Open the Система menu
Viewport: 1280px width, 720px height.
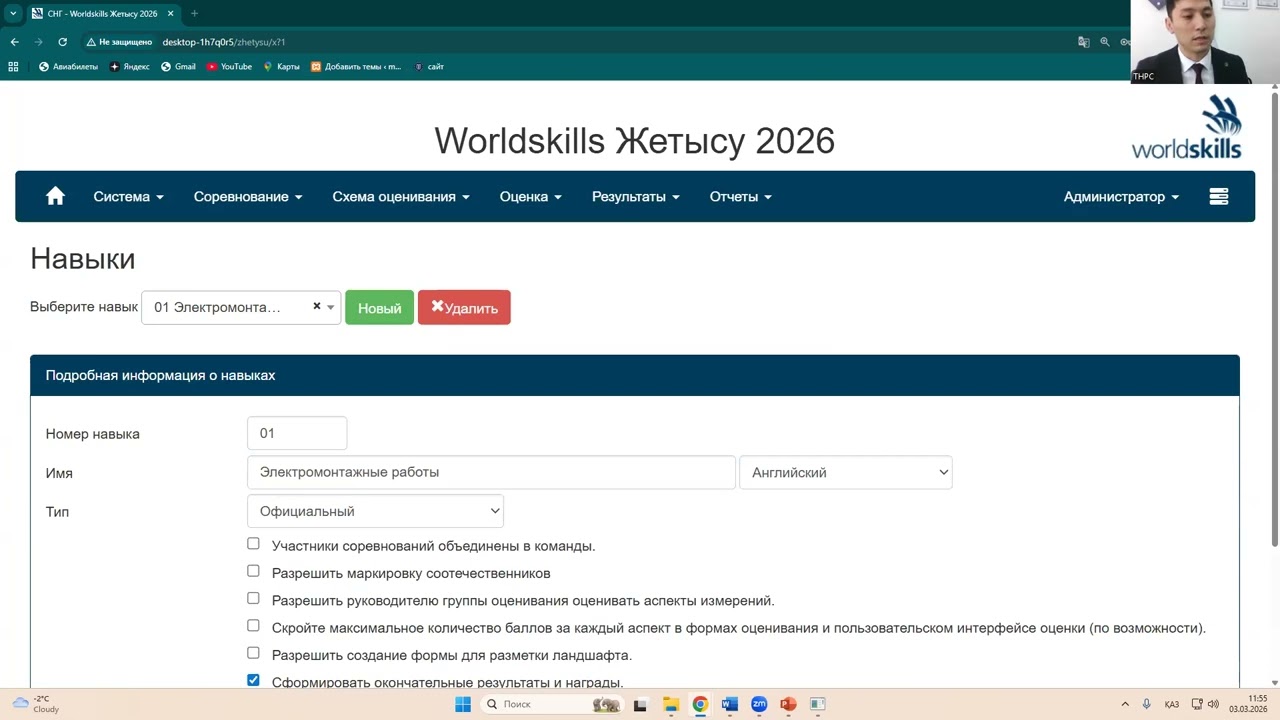tap(128, 197)
